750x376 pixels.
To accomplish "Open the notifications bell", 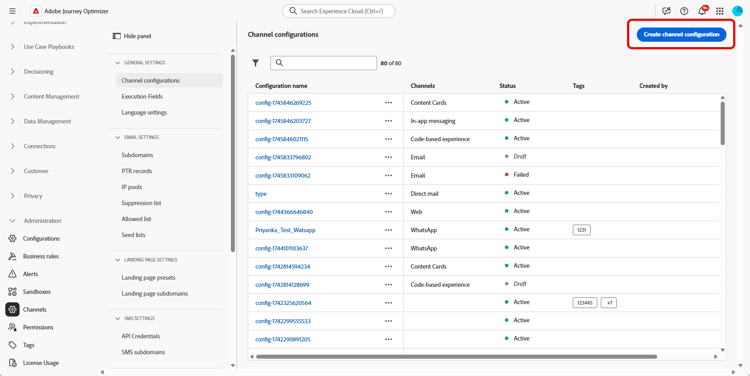I will (x=702, y=11).
